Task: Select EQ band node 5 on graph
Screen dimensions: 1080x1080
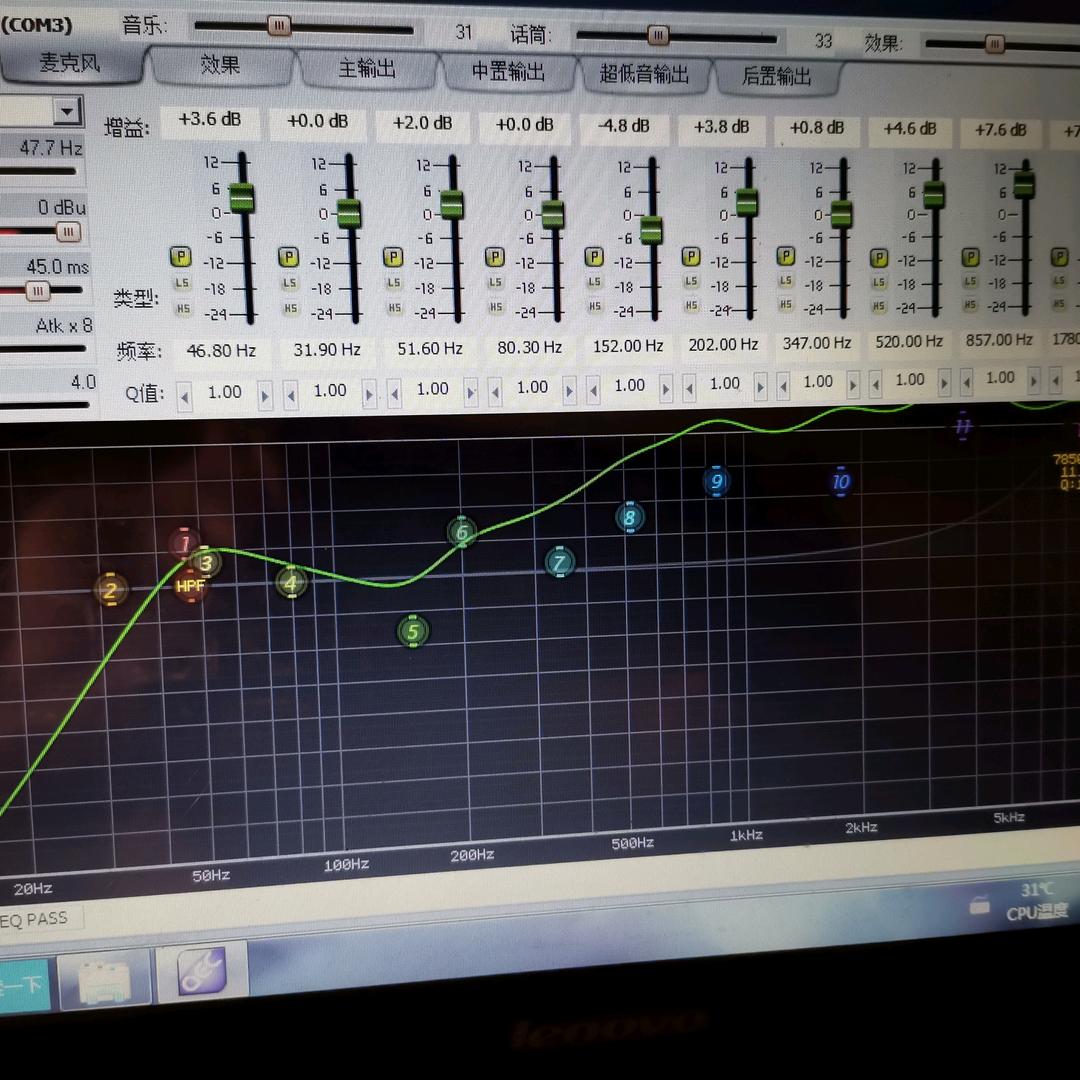Action: (412, 631)
